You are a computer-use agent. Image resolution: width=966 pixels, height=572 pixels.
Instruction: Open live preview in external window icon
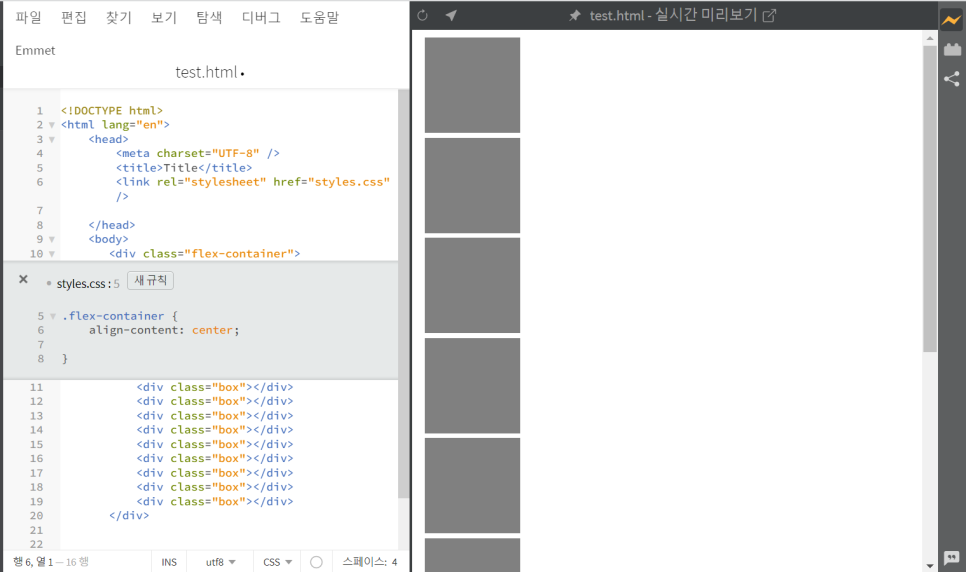click(769, 15)
